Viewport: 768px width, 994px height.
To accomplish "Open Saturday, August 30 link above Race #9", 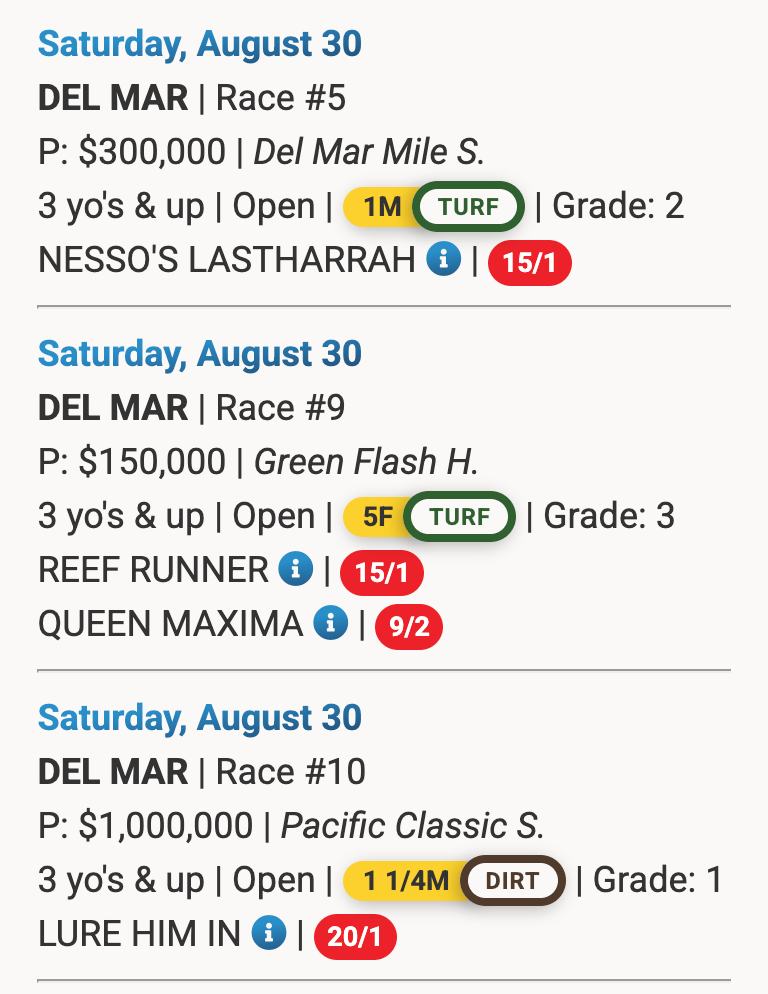I will [199, 354].
